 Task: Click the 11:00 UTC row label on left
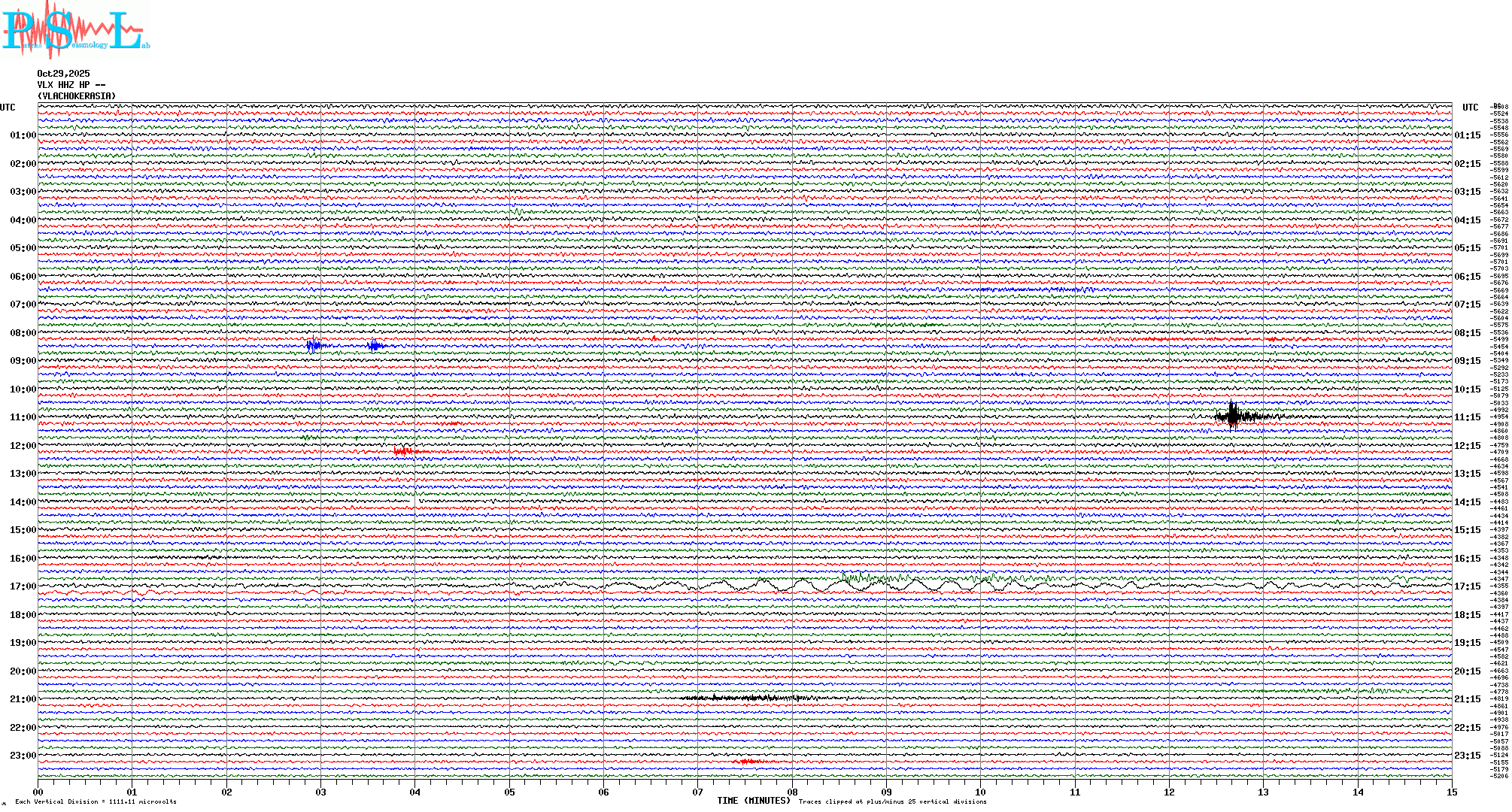pos(23,417)
